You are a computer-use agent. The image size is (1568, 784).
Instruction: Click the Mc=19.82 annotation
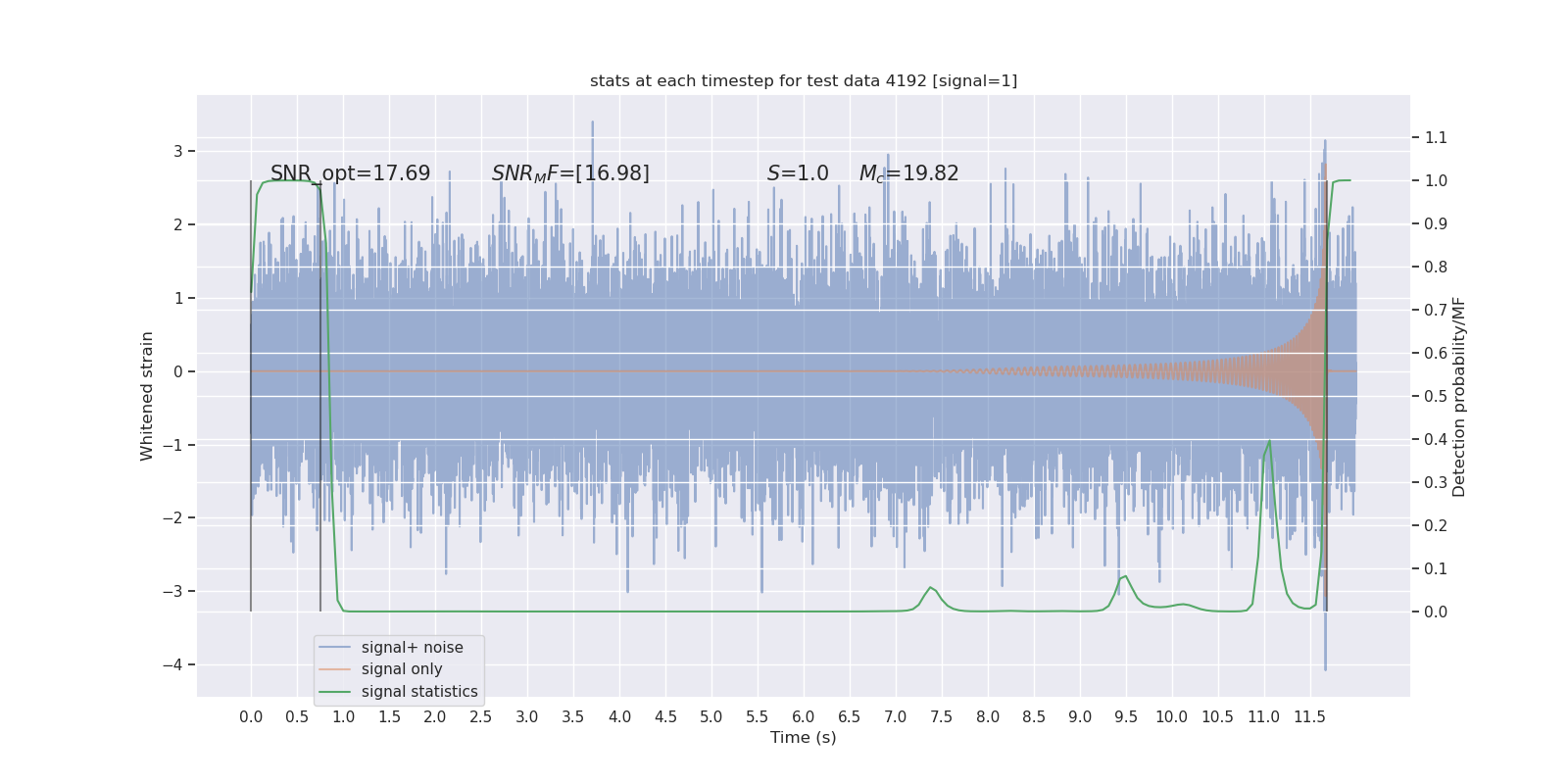(908, 173)
